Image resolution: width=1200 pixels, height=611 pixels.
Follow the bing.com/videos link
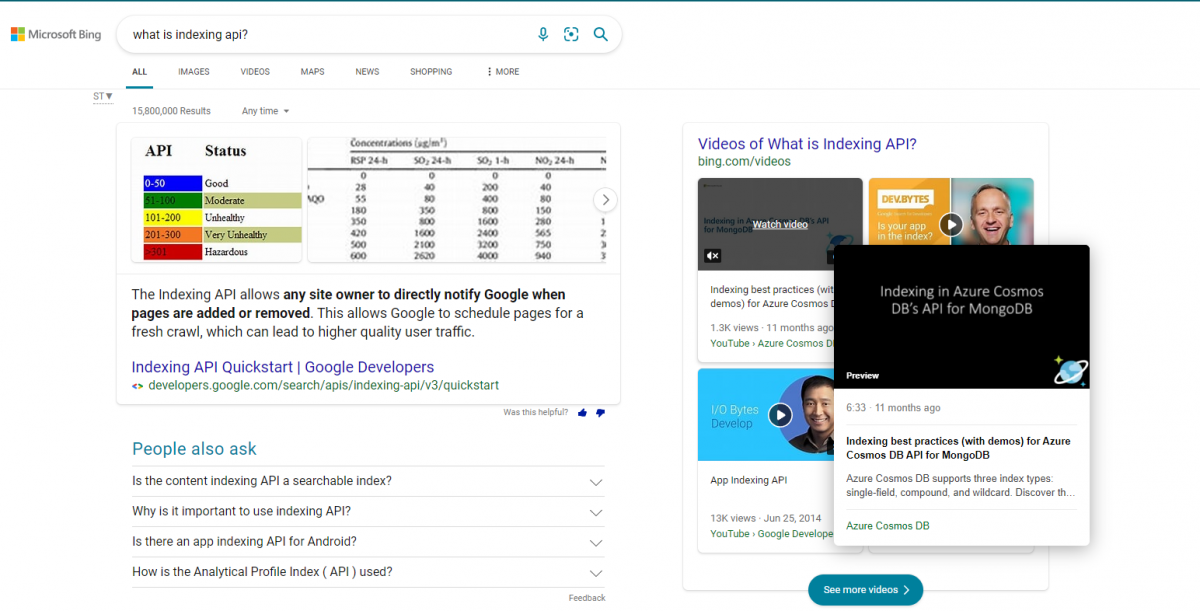pos(744,161)
